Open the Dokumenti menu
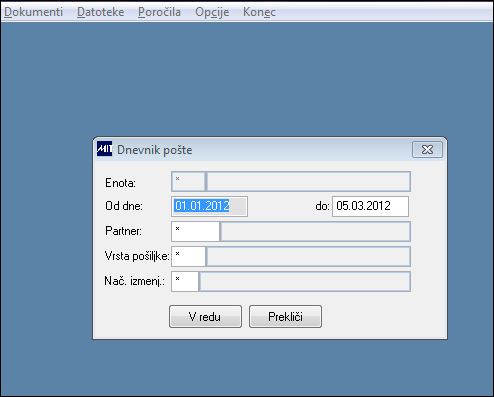 tap(34, 12)
